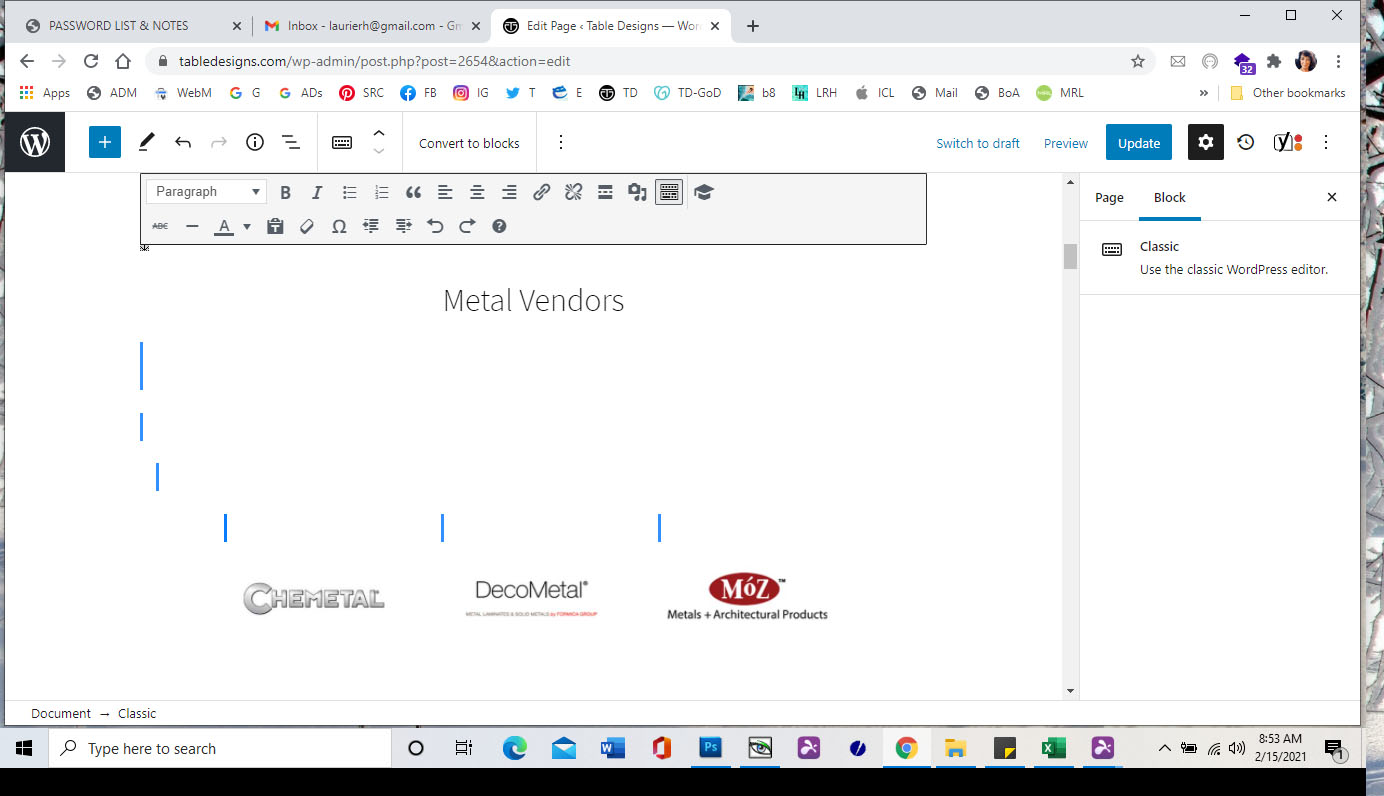Align text to the left

[445, 192]
